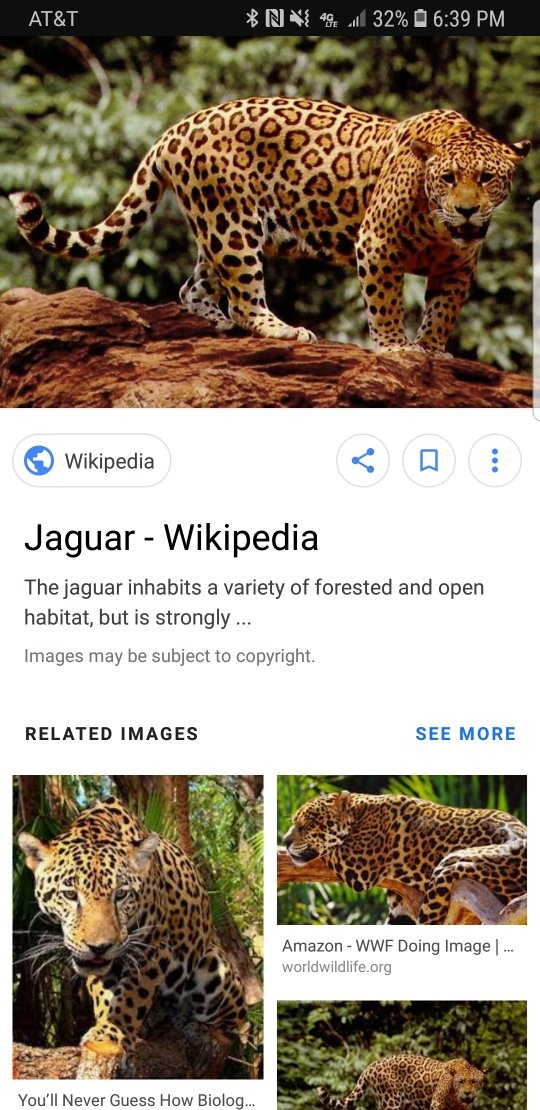Tap the share icon
Screen dimensions: 540x1110
pos(362,461)
